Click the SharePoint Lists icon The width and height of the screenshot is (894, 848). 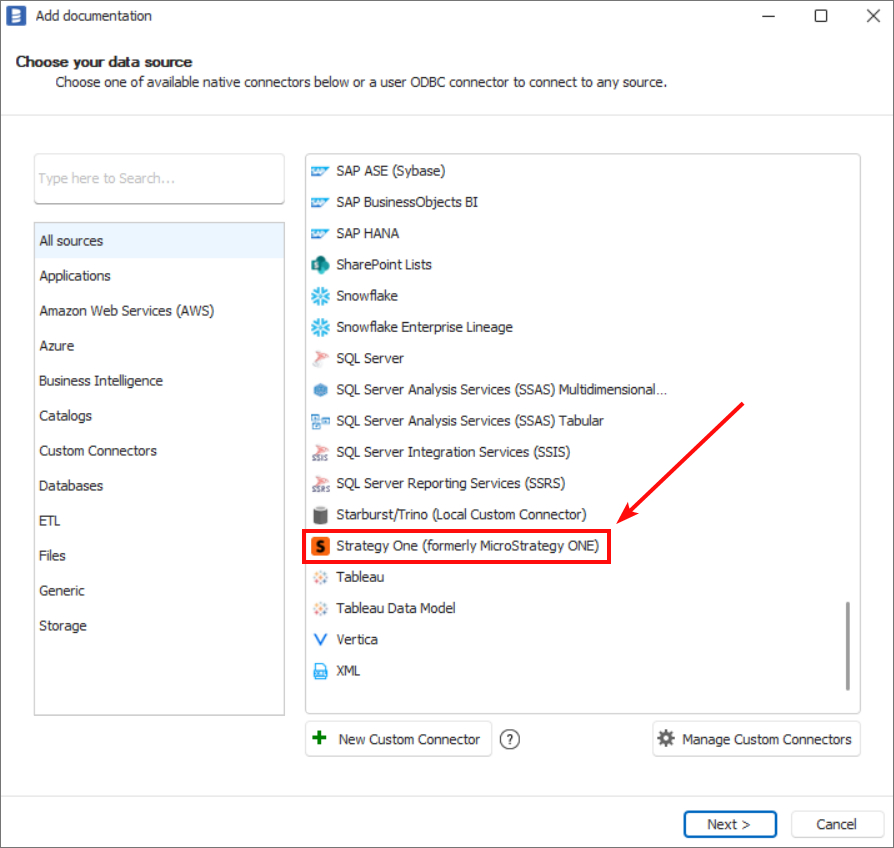coord(320,265)
